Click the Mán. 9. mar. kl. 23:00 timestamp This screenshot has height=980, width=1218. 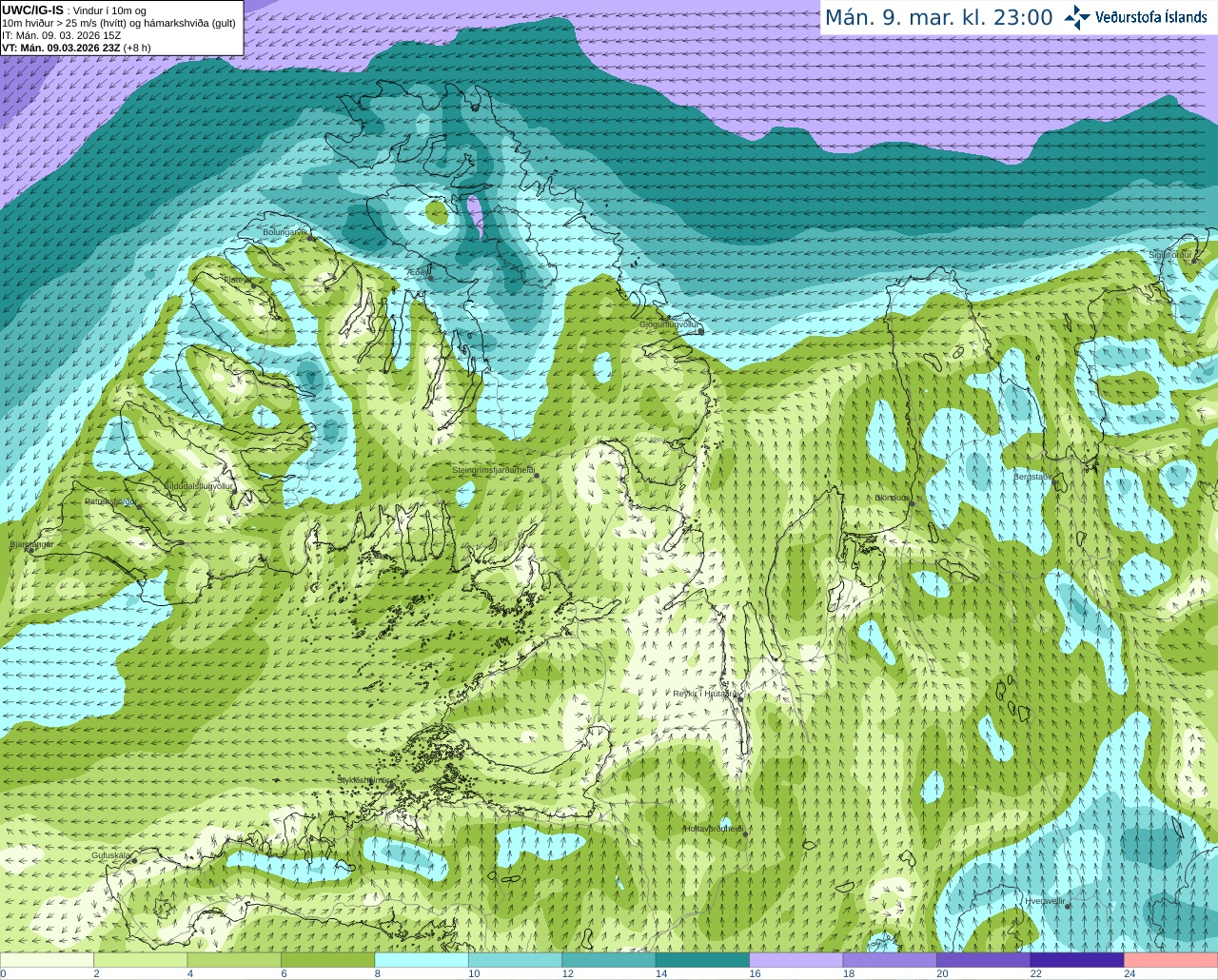click(x=938, y=17)
